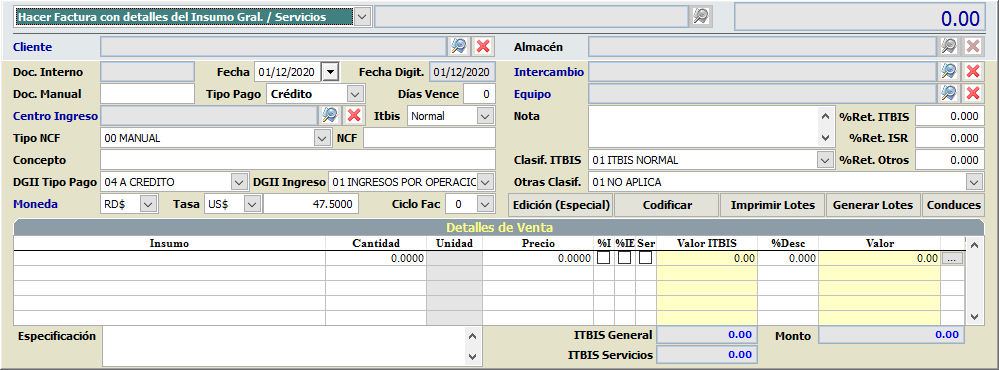999x370 pixels.
Task: Click the Doc. Manual input field
Action: [148, 94]
